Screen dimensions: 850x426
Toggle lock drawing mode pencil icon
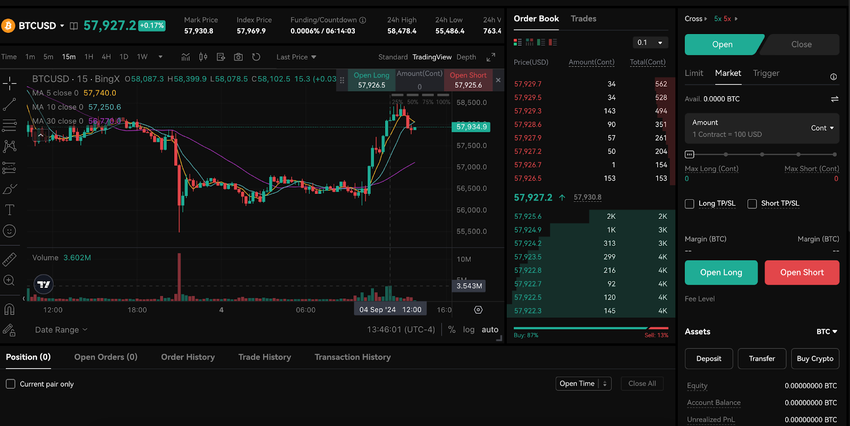point(10,330)
